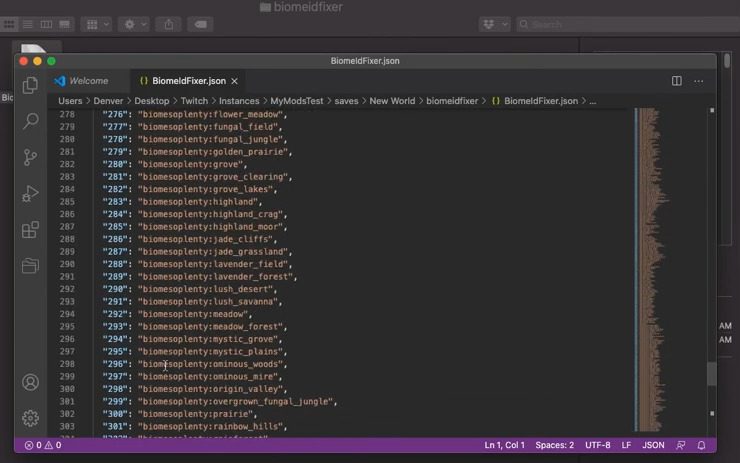This screenshot has width=740, height=463.
Task: Open the Explorer view in activity bar
Action: [x=30, y=85]
